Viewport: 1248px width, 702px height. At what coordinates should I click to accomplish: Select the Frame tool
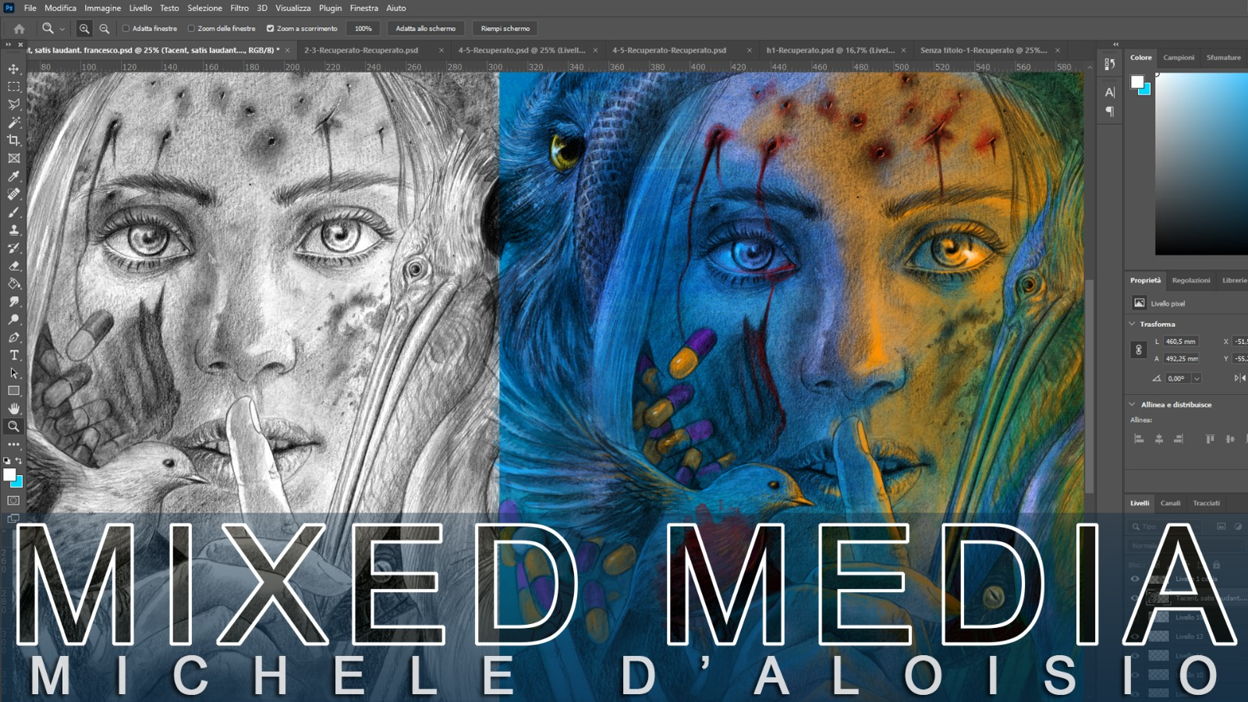coord(14,159)
